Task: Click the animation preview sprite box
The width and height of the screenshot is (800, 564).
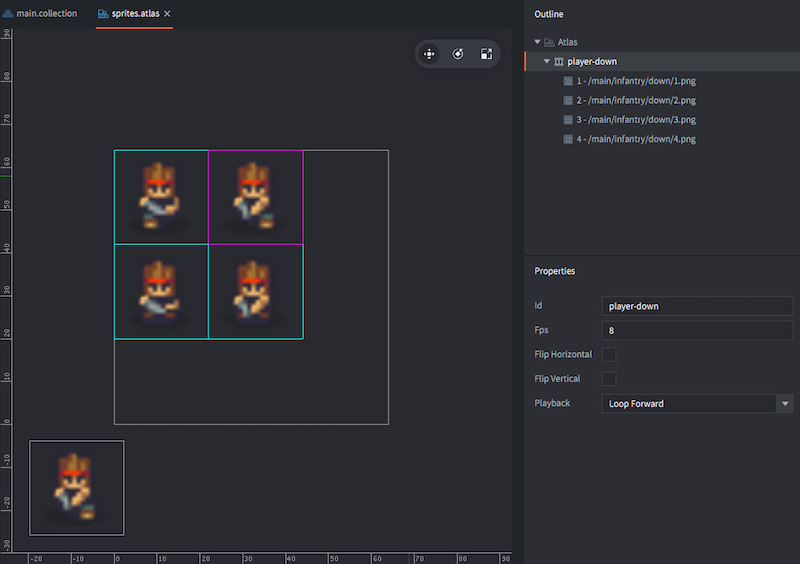Action: [x=77, y=488]
